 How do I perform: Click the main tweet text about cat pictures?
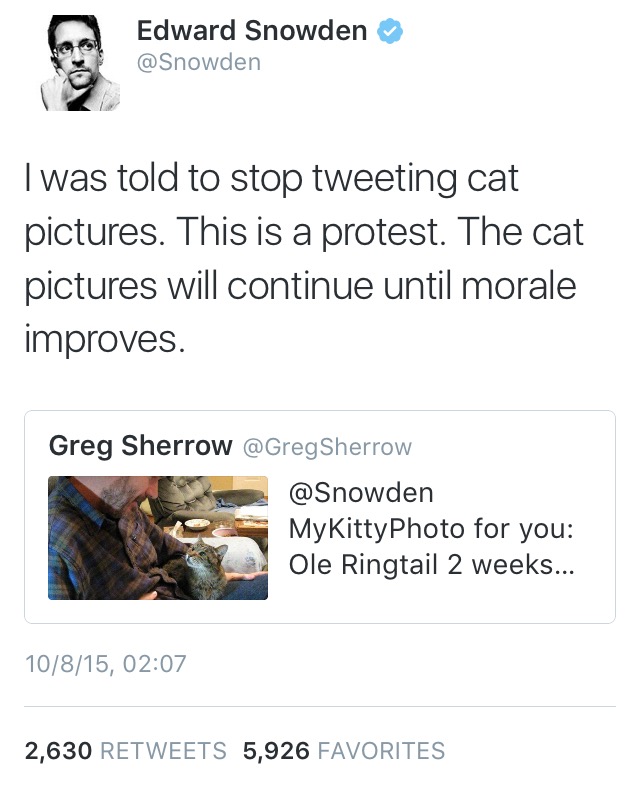click(x=303, y=260)
